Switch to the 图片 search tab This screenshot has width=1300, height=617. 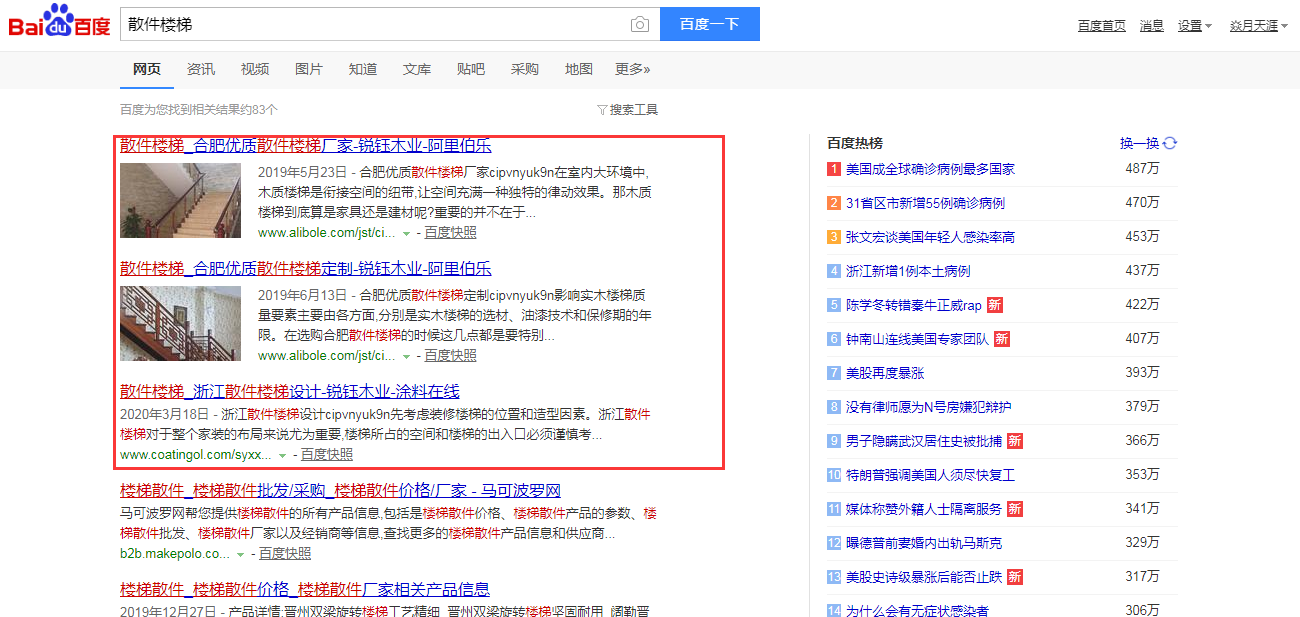click(308, 69)
